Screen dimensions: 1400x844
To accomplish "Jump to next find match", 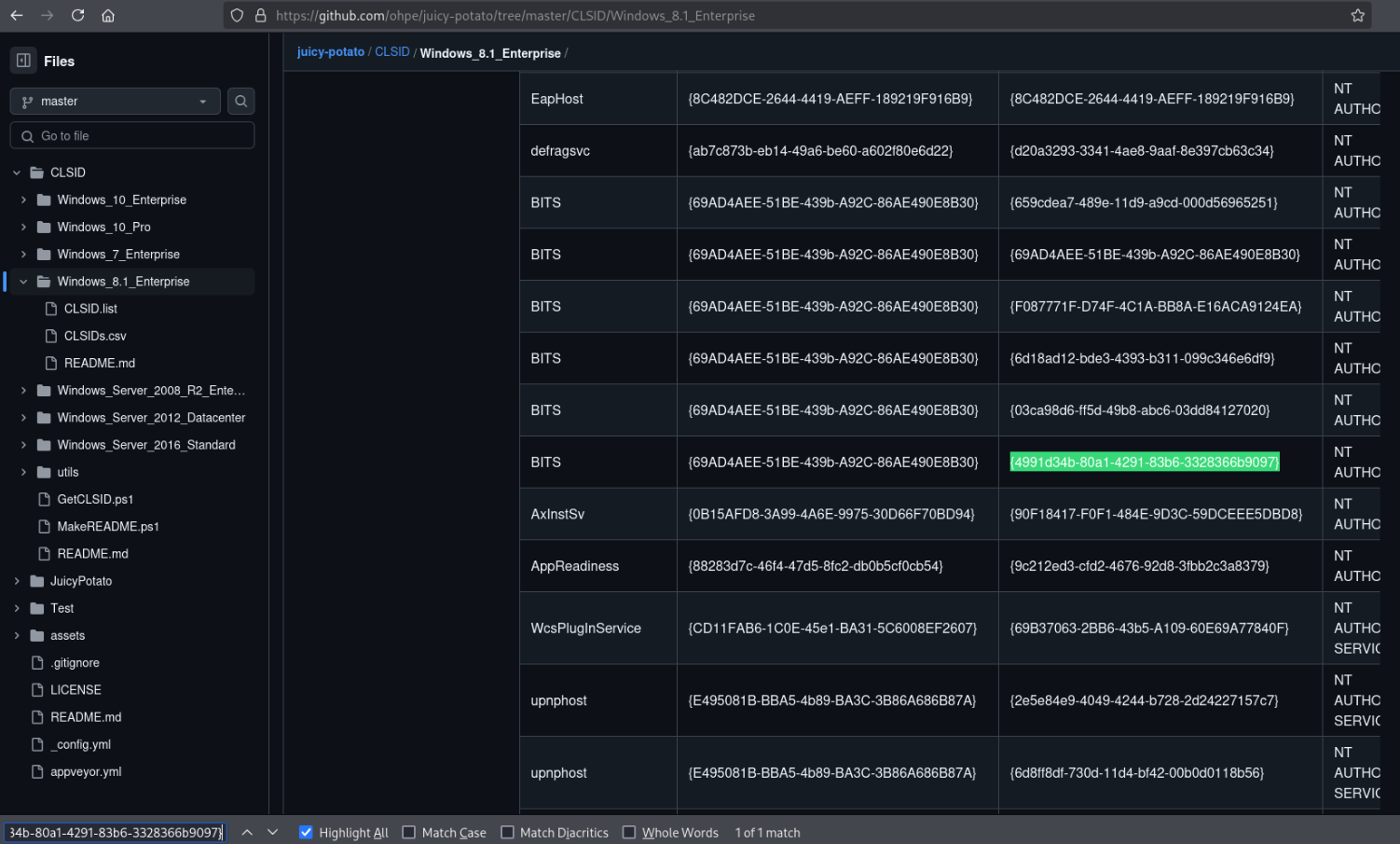I will [272, 832].
